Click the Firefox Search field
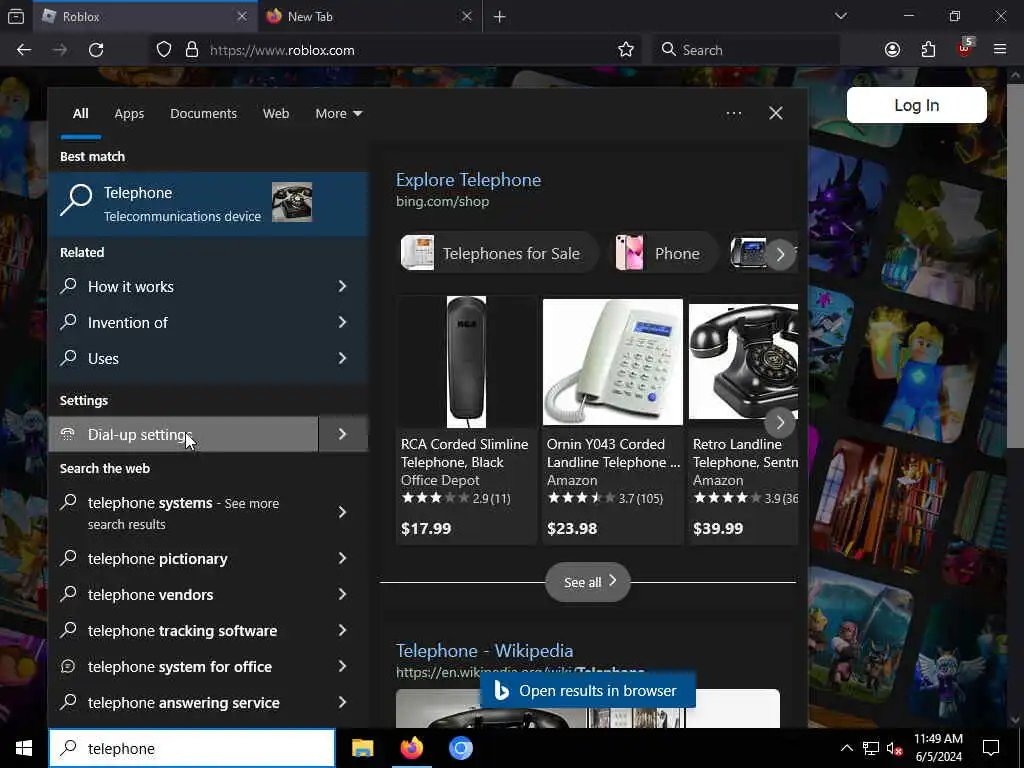Screen dimensions: 1024x768 [746, 50]
